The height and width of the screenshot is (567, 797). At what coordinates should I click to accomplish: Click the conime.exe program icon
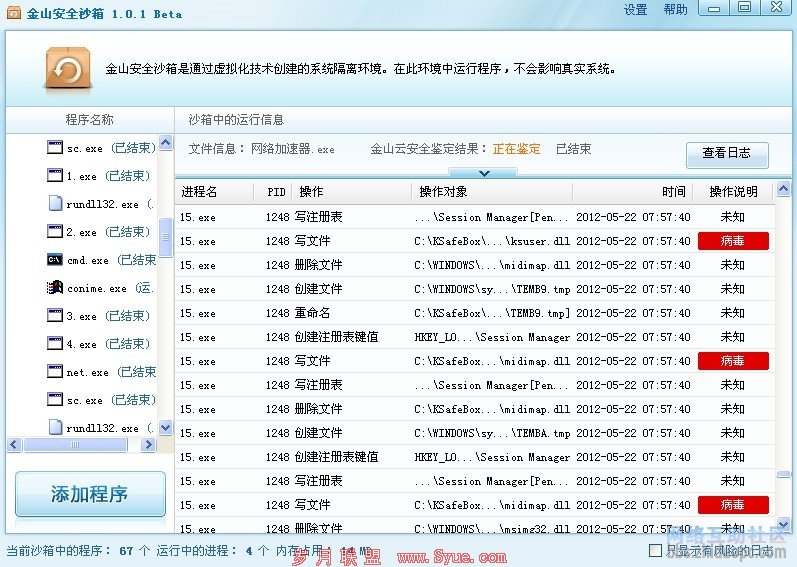[x=54, y=288]
